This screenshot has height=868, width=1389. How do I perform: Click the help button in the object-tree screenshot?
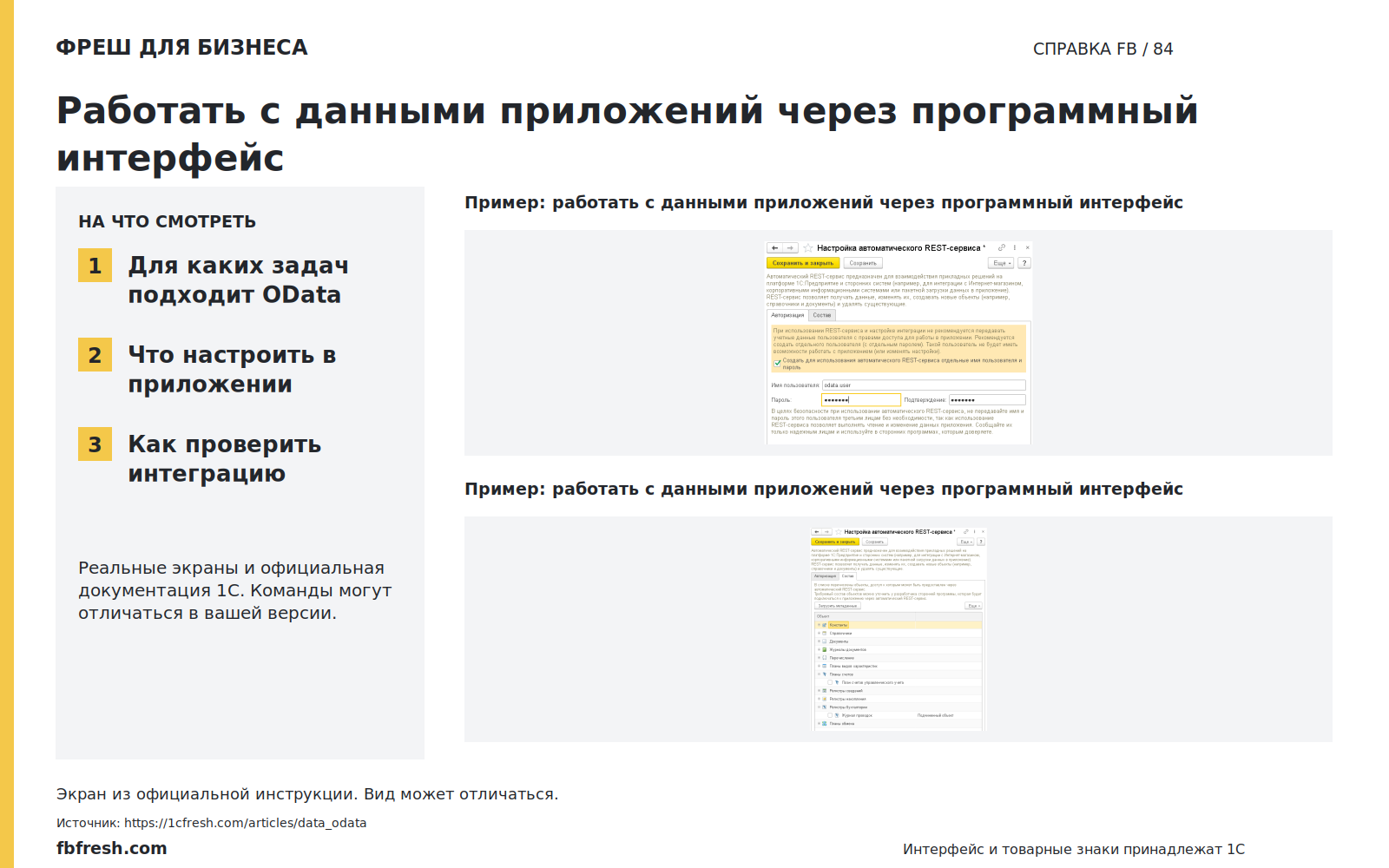pos(981,542)
